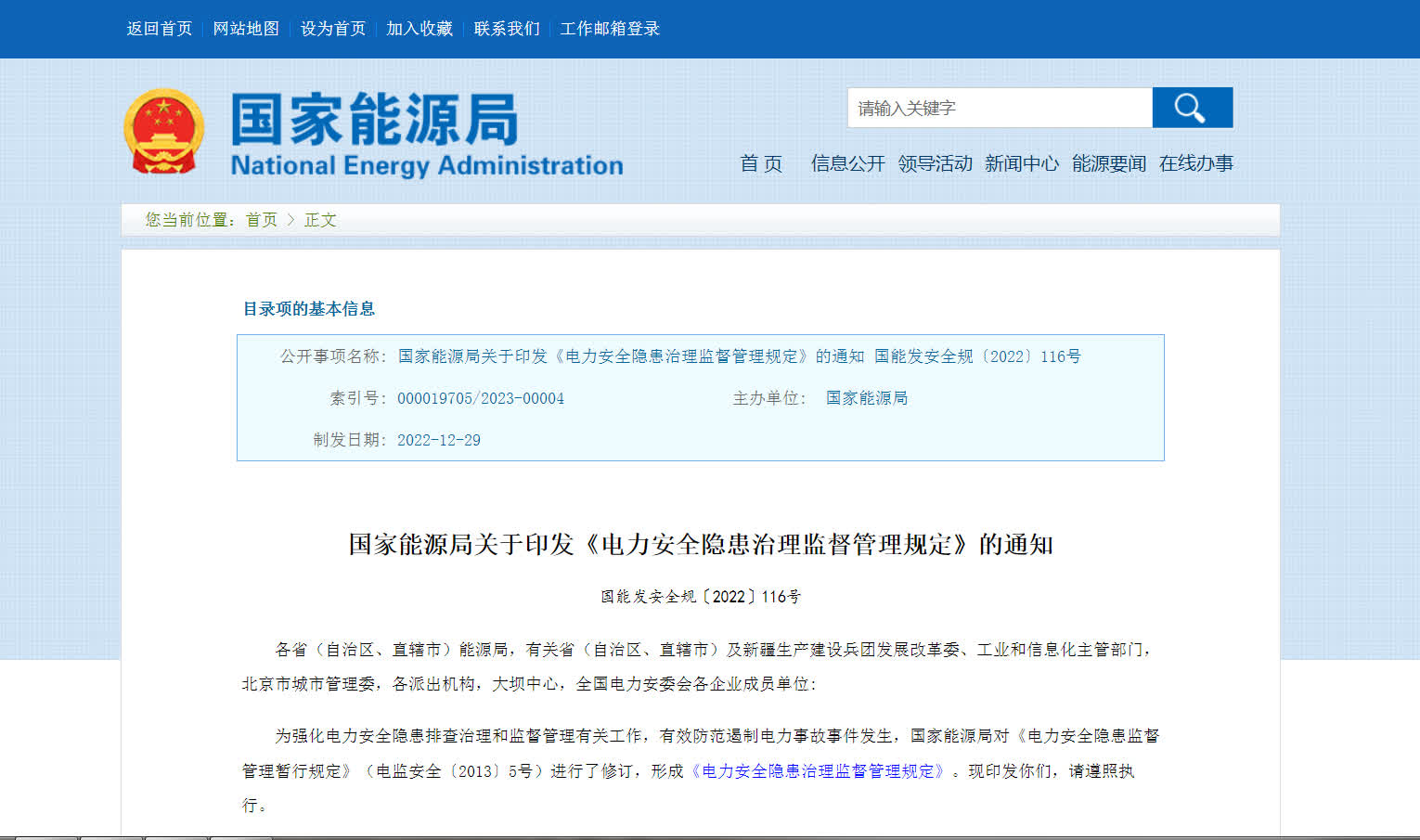The image size is (1420, 840).
Task: Focus the 请输入关键字 search field
Action: (1000, 108)
